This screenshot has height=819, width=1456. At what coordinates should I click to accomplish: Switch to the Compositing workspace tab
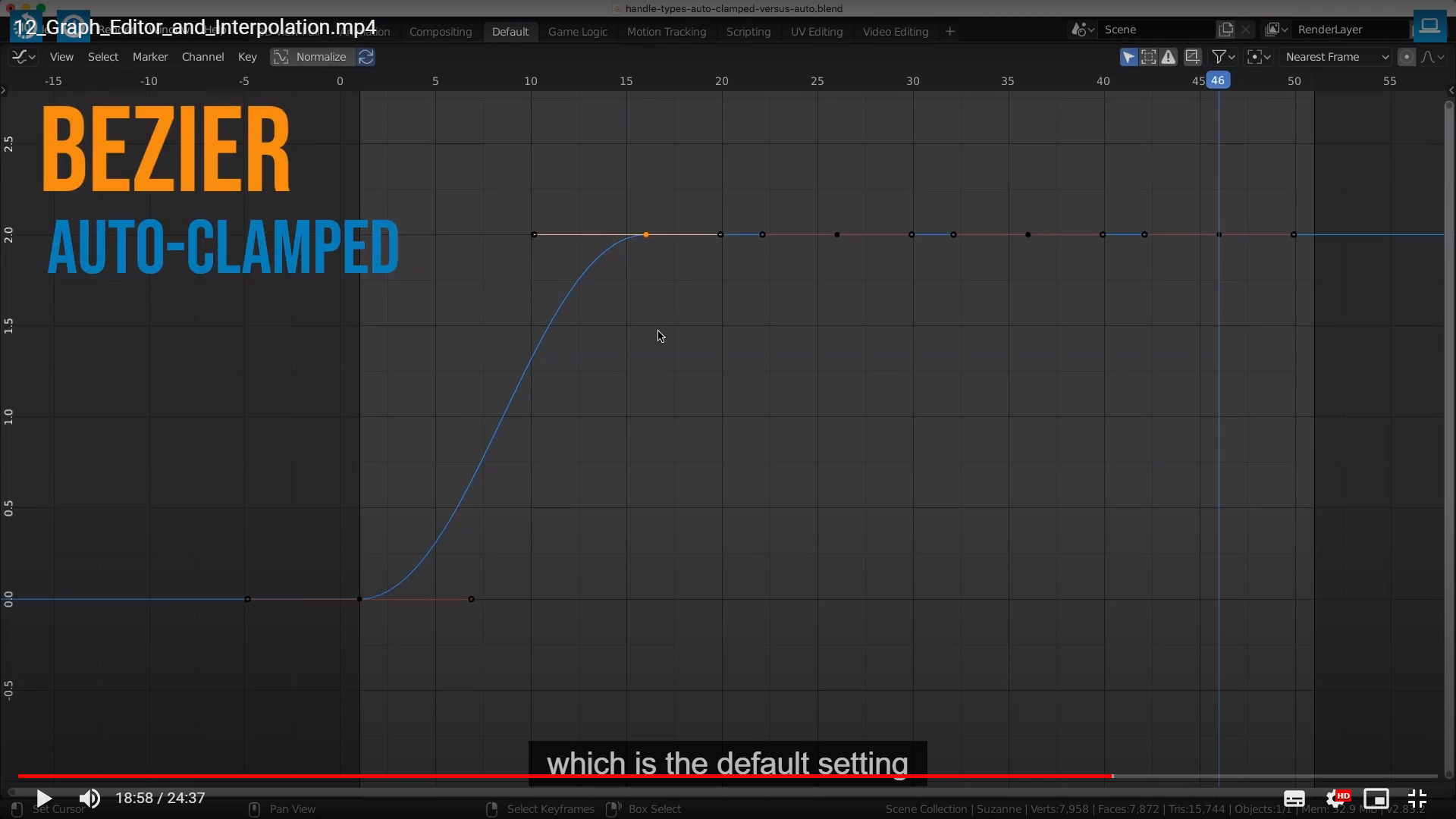point(440,32)
